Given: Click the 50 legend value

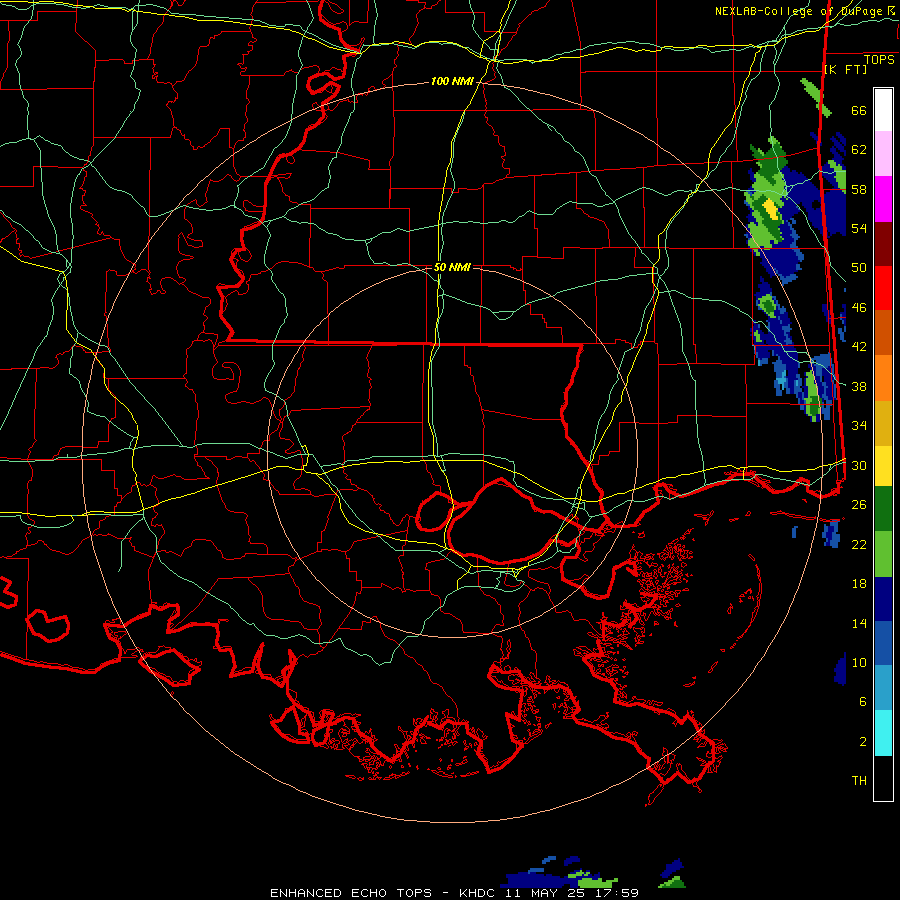Looking at the screenshot, I should click(x=859, y=268).
